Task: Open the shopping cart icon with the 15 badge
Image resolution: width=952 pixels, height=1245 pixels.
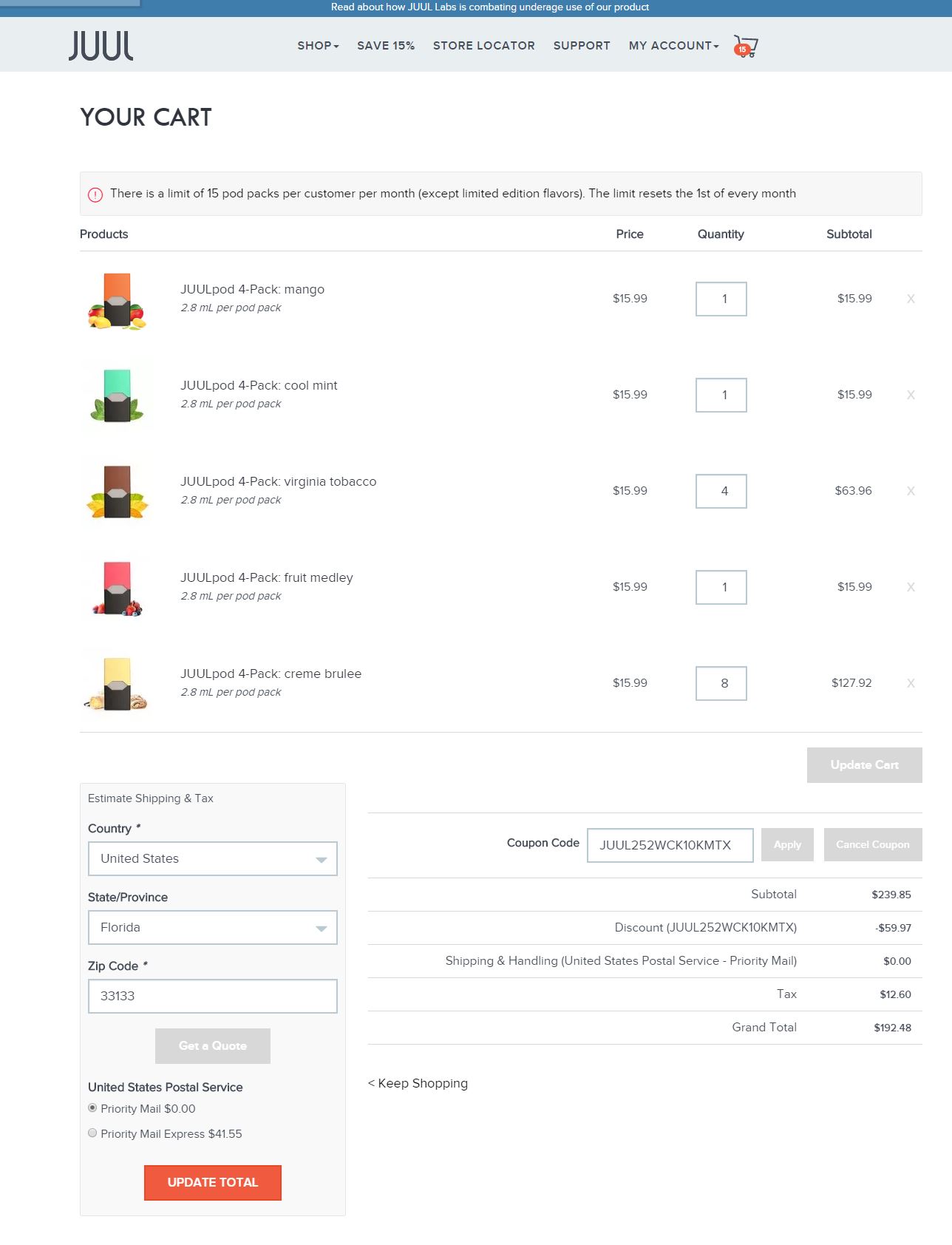Action: [x=745, y=46]
